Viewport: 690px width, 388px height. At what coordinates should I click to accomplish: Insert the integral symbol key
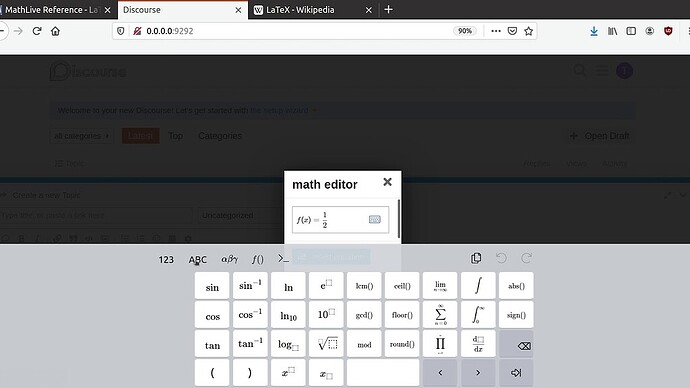(x=478, y=286)
